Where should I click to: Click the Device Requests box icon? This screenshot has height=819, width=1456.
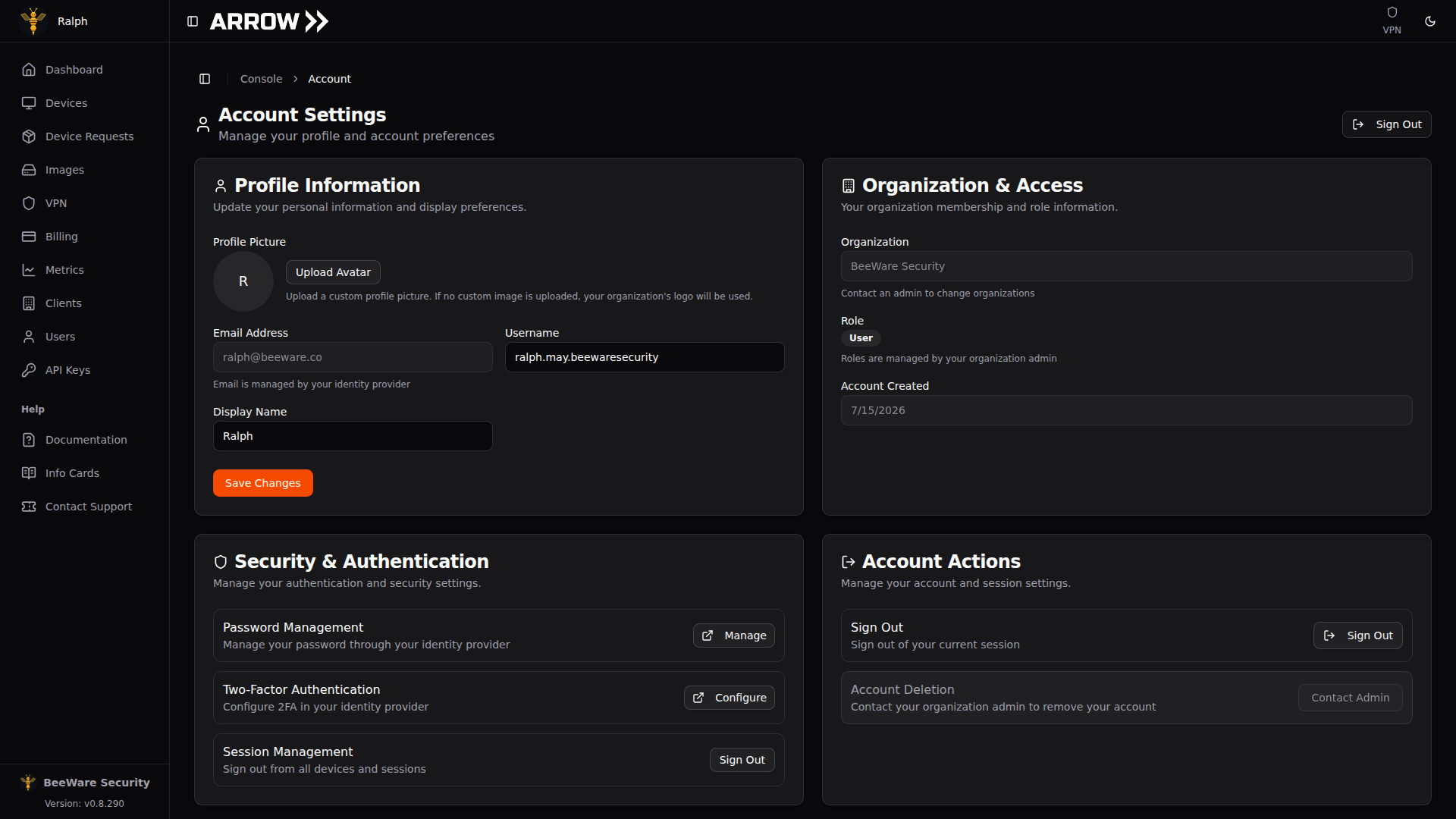pos(29,136)
